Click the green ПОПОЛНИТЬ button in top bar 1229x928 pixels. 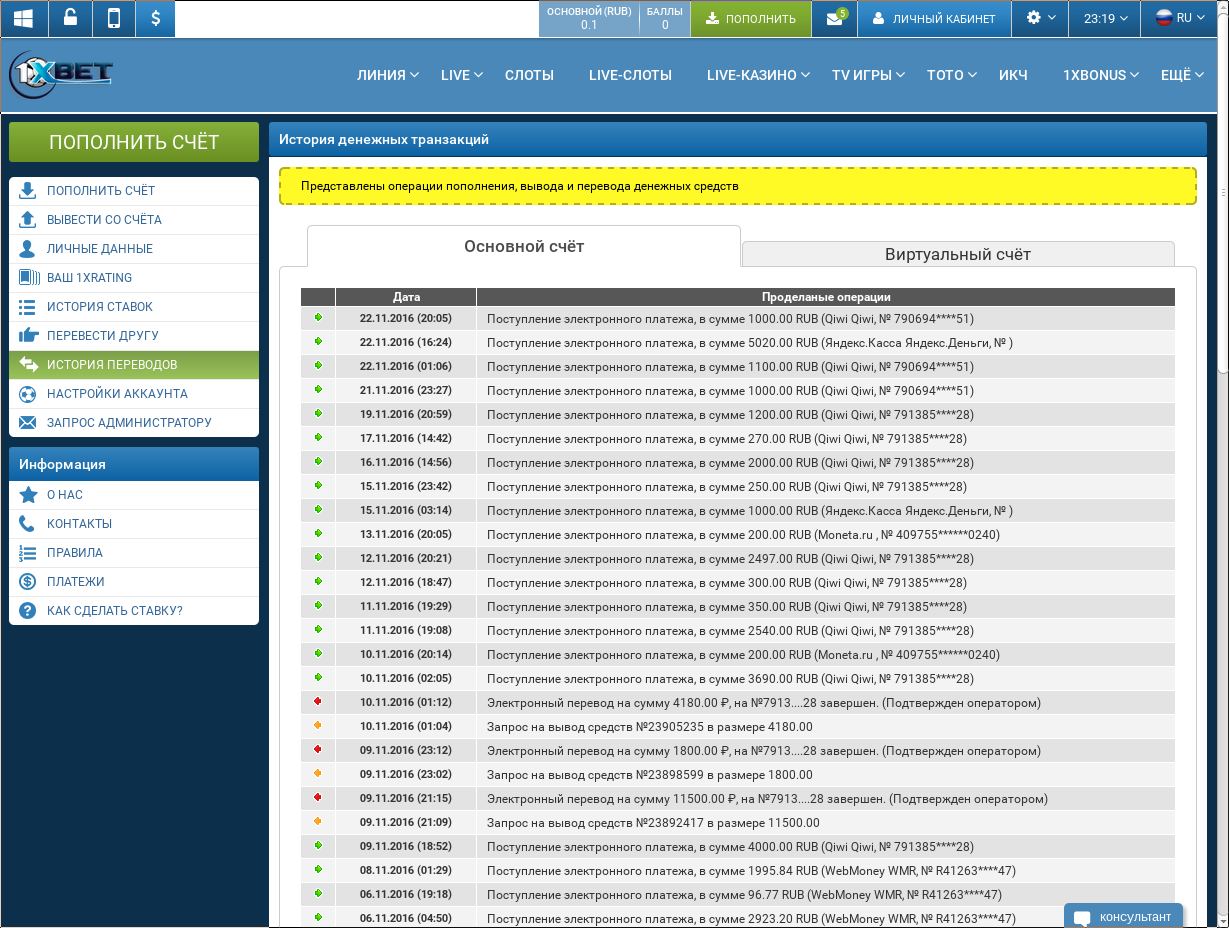[751, 18]
